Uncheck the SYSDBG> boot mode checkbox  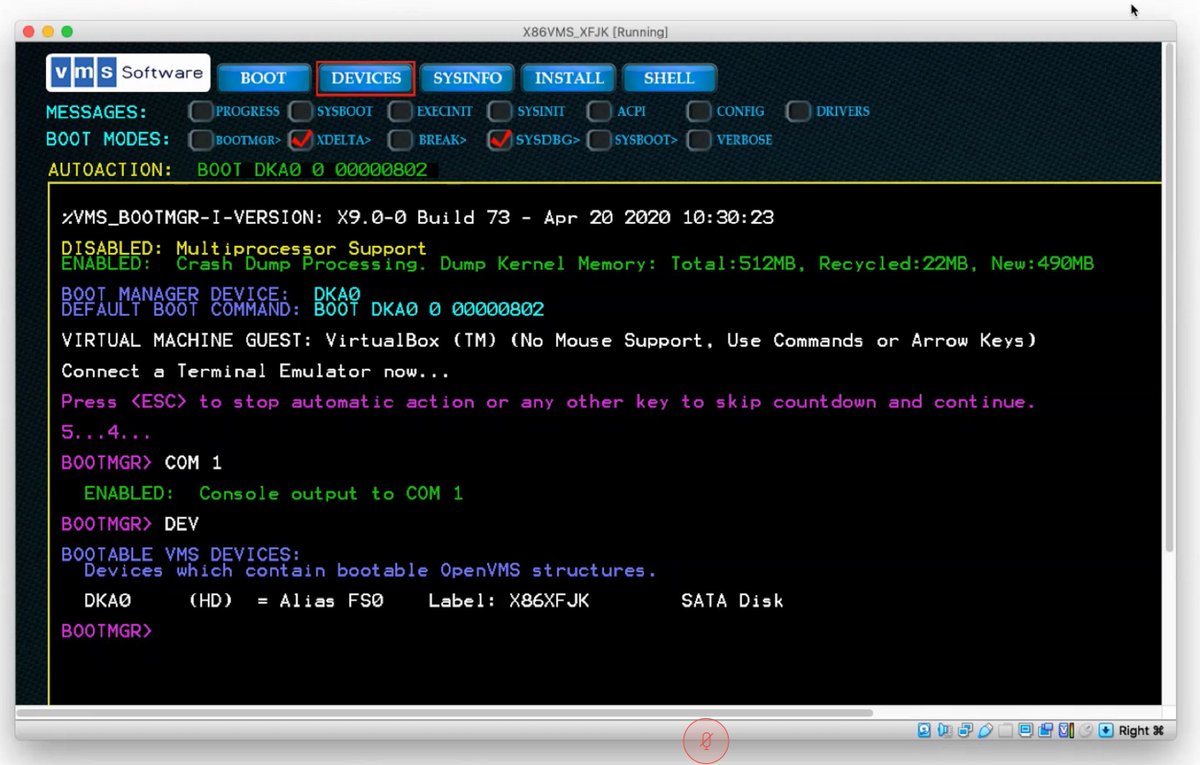pyautogui.click(x=500, y=140)
